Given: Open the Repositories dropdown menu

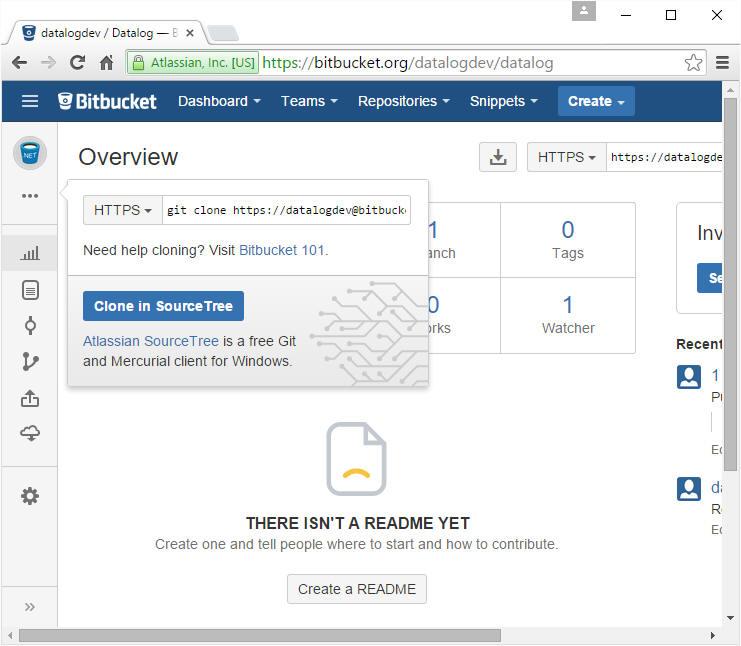Looking at the screenshot, I should (x=404, y=101).
